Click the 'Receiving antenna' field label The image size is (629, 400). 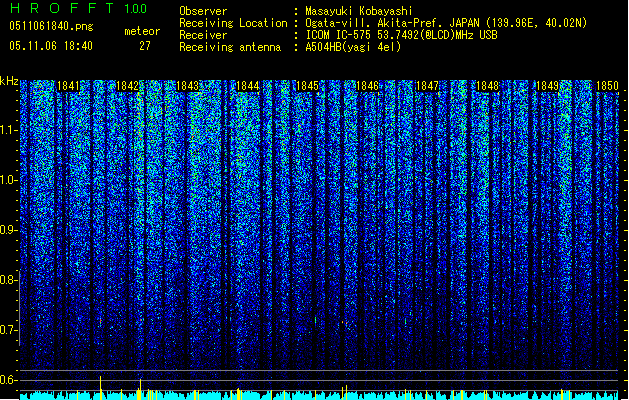pyautogui.click(x=230, y=47)
